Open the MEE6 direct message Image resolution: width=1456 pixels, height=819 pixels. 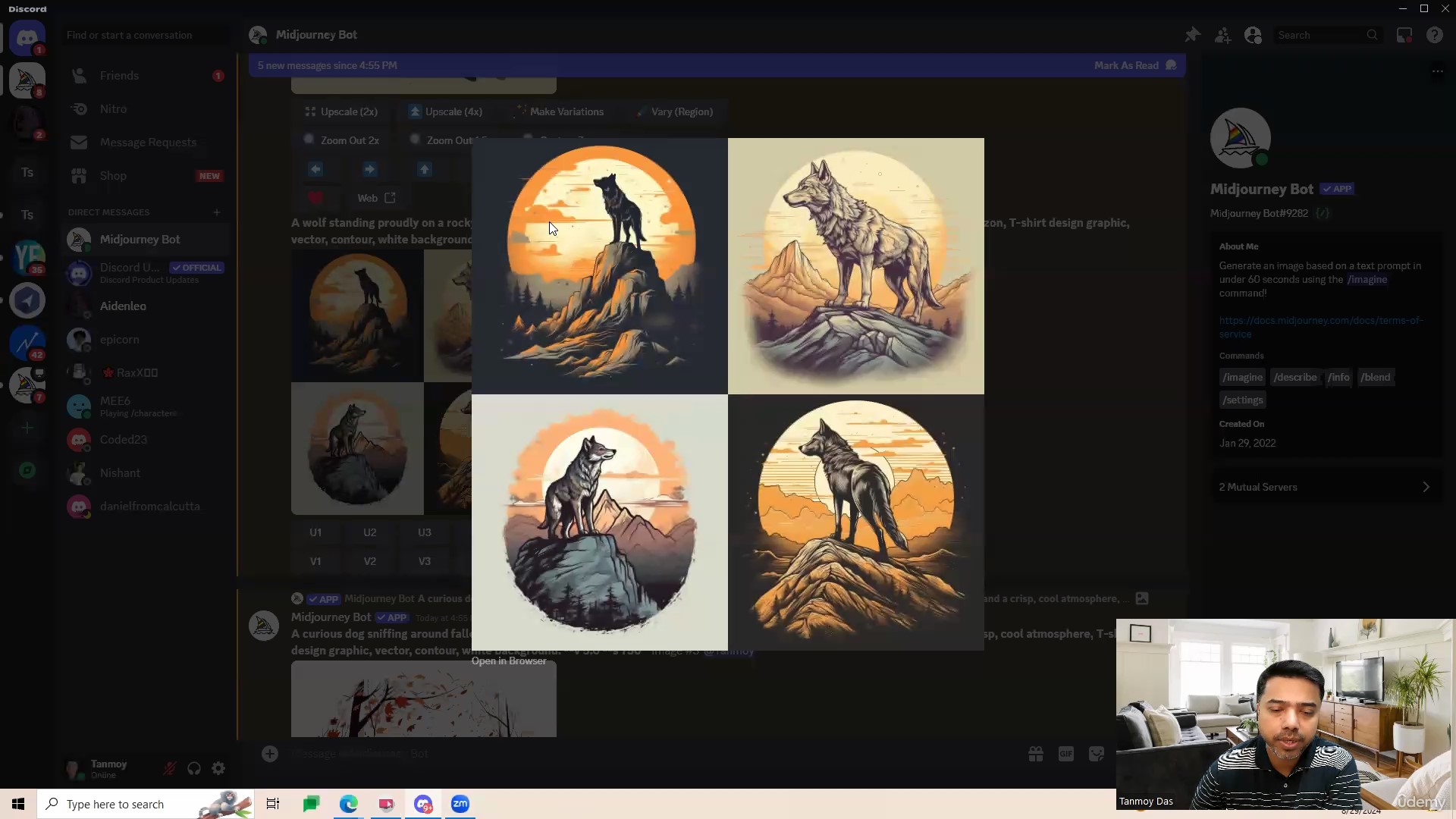[146, 406]
